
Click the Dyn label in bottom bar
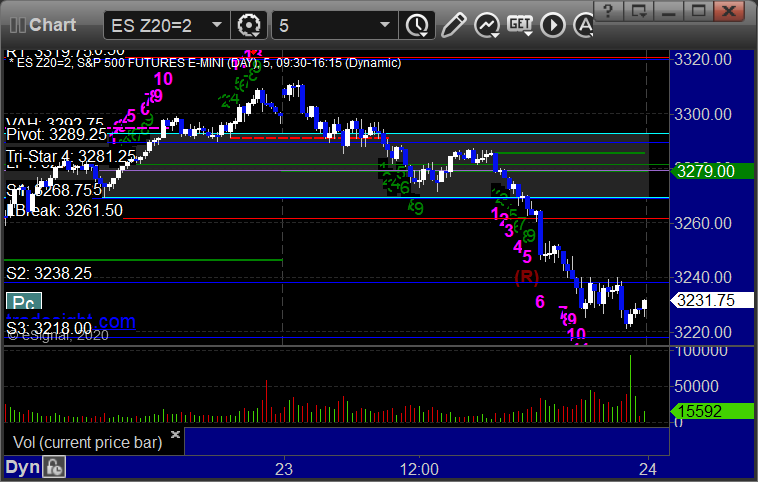22,467
